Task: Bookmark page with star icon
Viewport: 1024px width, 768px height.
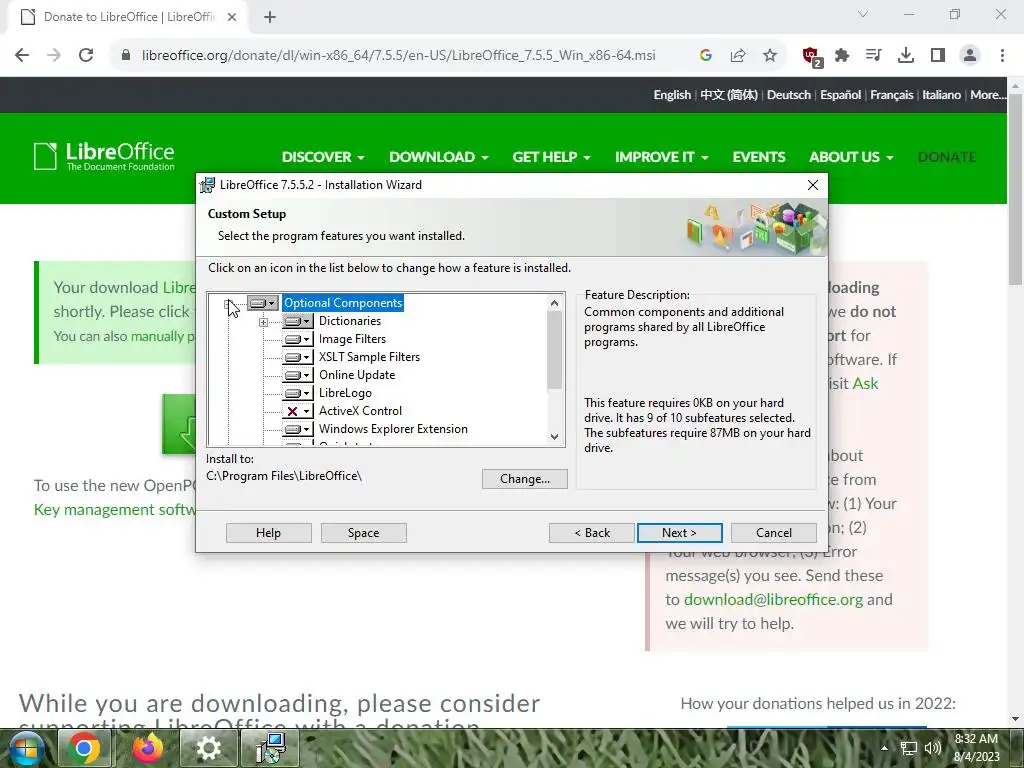Action: pos(770,56)
